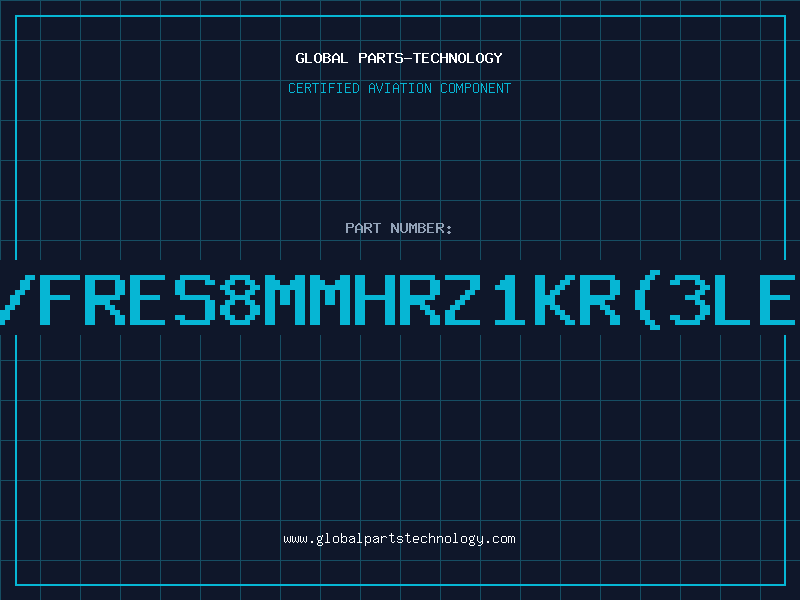Click the open parenthesis in the part number
This screenshot has height=600, width=800.
(x=647, y=300)
